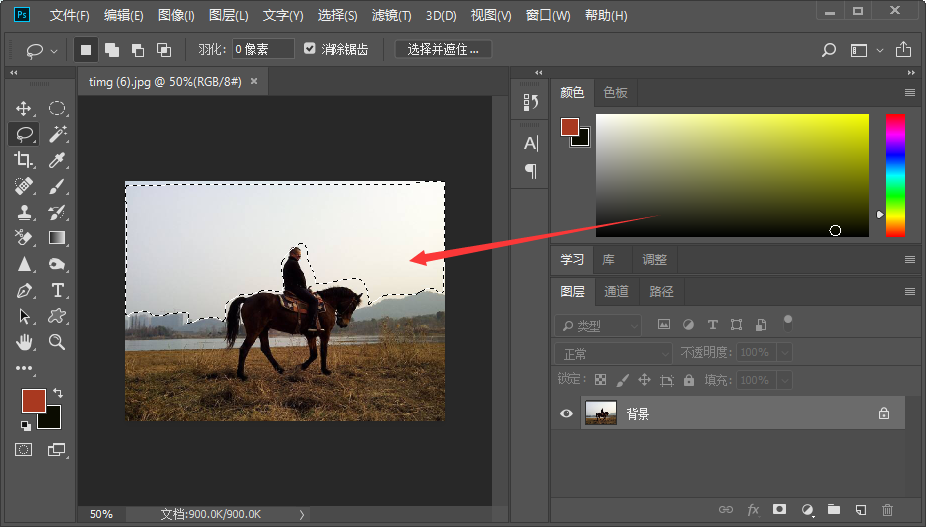The image size is (926, 527).
Task: Click the search magnifier in options bar
Action: point(829,50)
